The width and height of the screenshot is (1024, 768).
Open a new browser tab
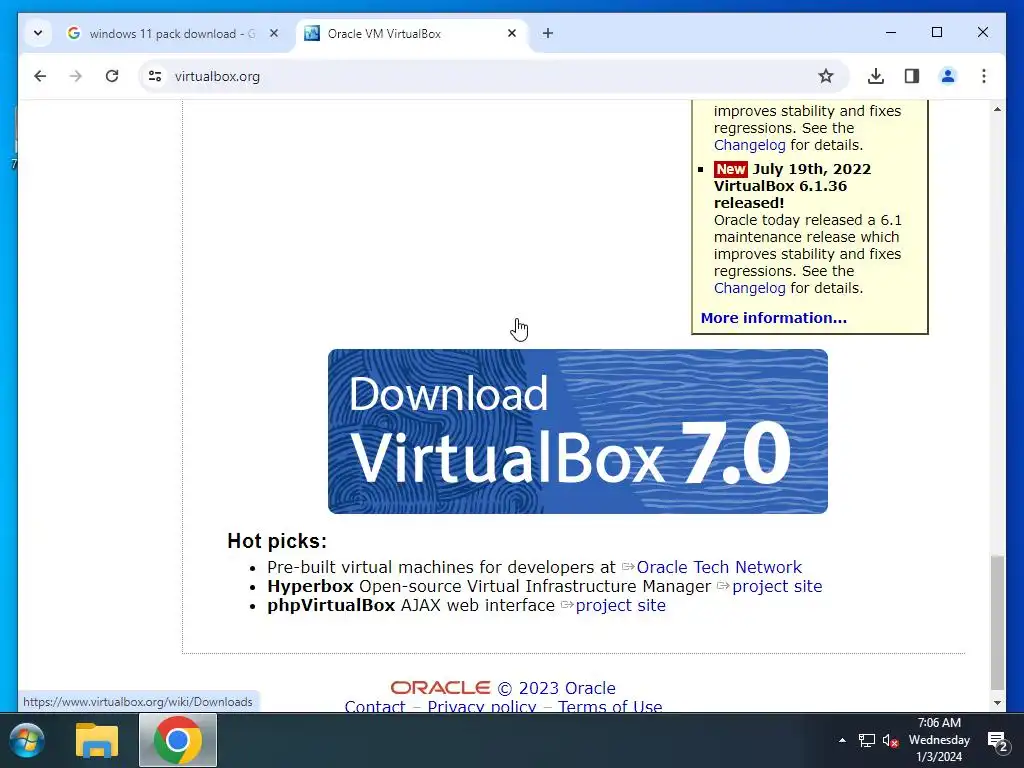[548, 33]
